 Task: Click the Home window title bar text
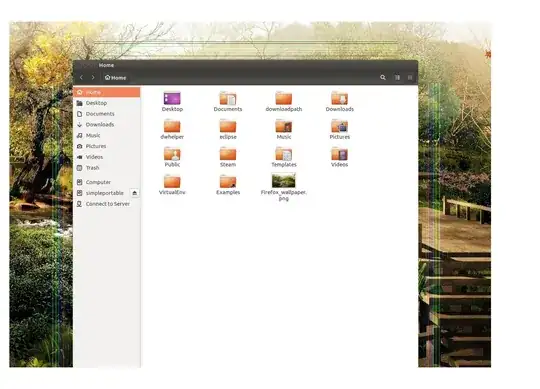coord(106,65)
